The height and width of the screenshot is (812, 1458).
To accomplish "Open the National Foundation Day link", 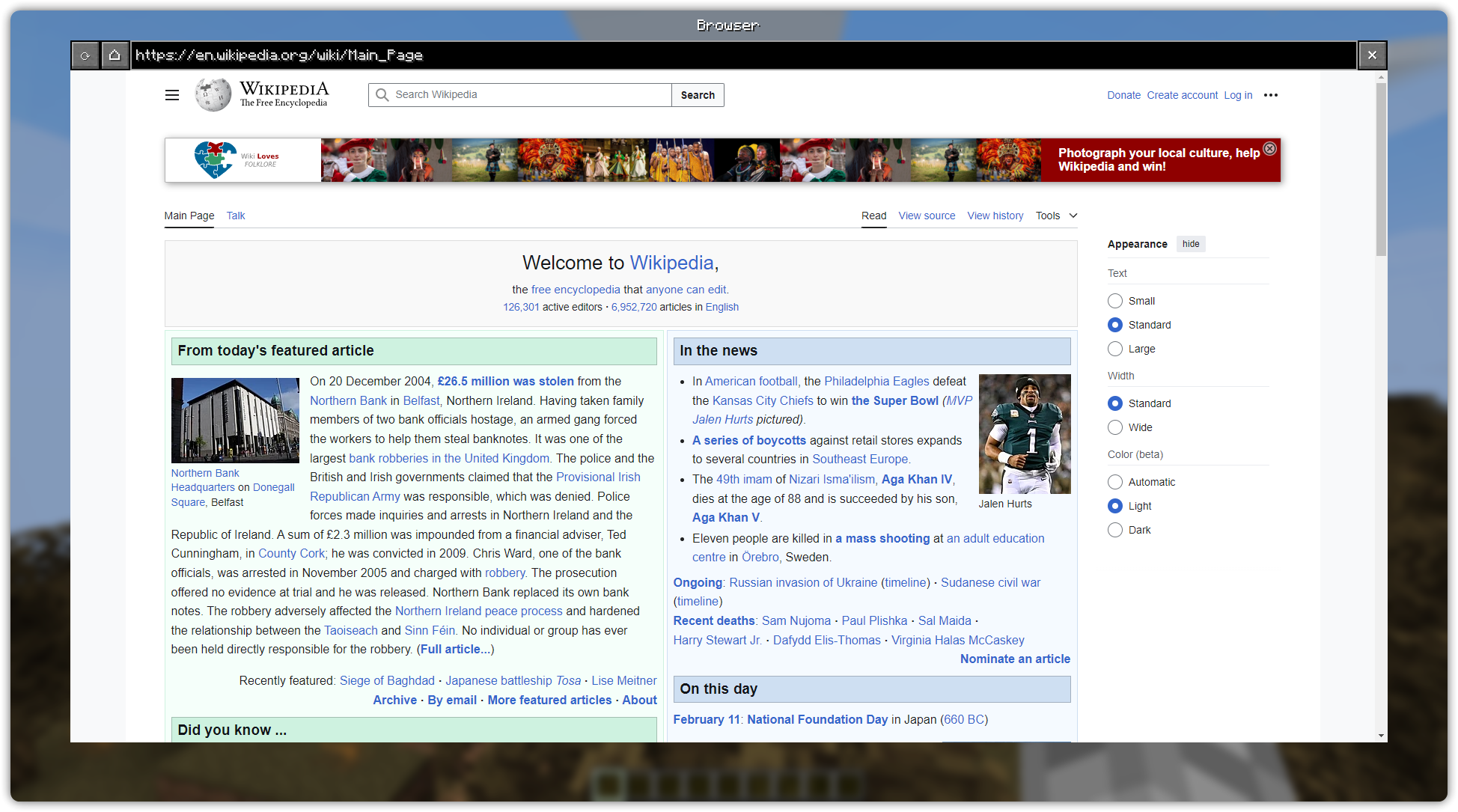I will [x=817, y=720].
